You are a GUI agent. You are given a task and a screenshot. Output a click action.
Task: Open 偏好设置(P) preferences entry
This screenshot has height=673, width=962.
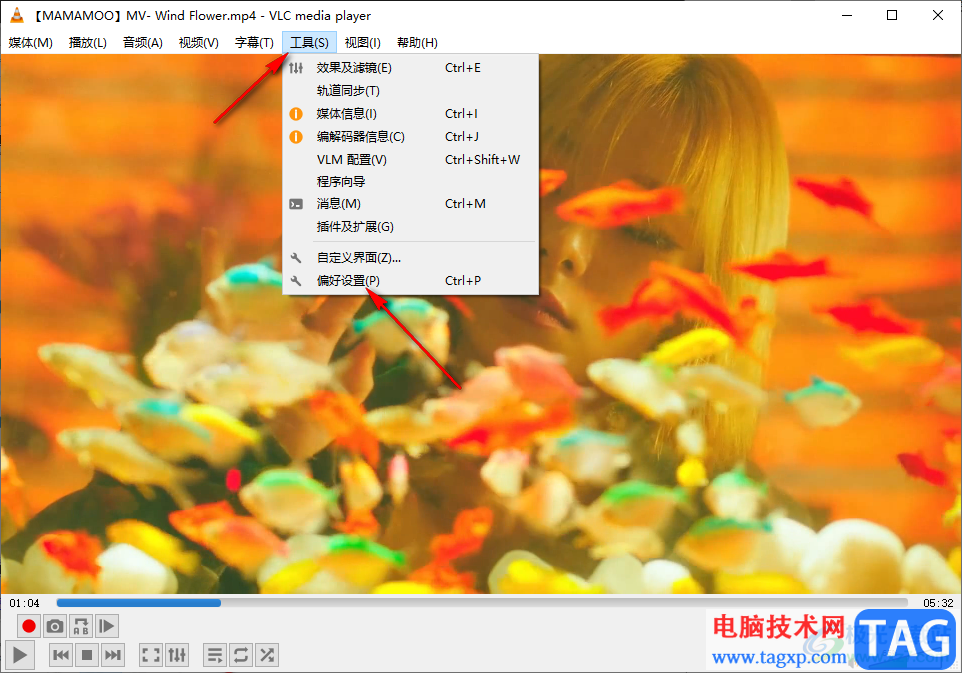click(410, 280)
